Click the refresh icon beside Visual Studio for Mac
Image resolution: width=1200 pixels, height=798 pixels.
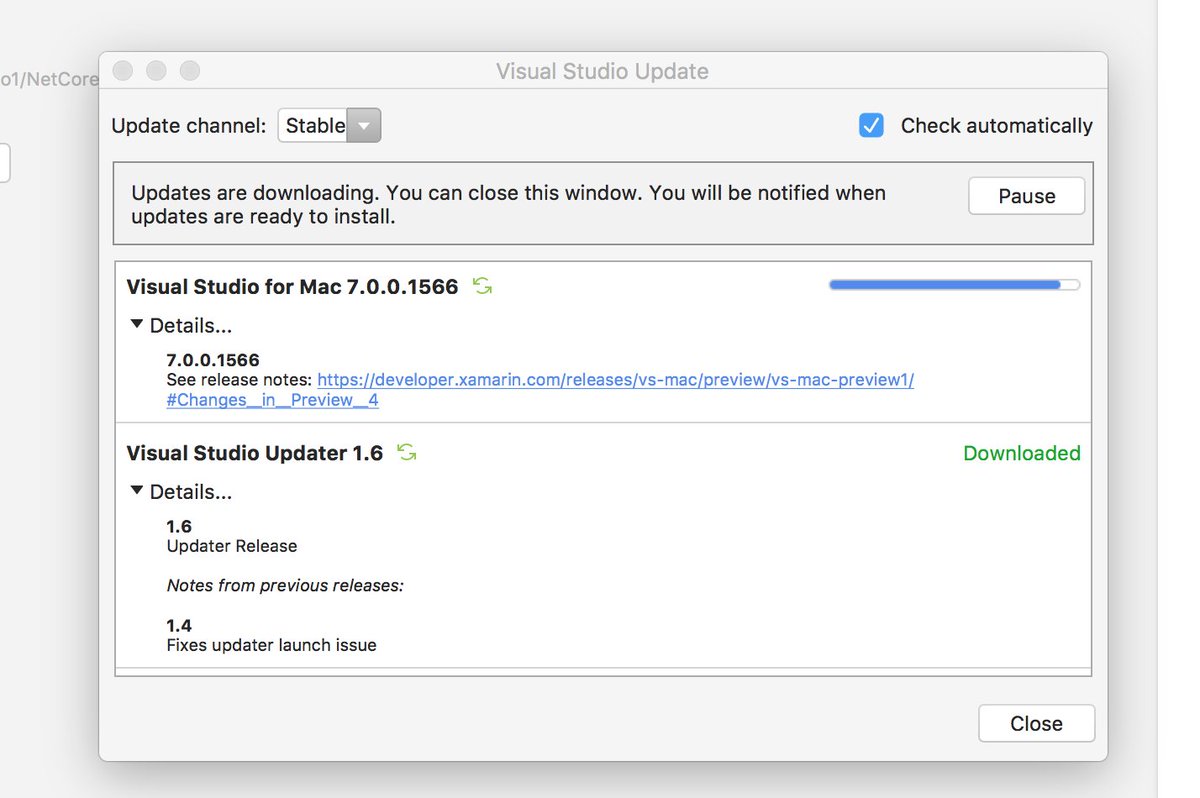[x=483, y=287]
